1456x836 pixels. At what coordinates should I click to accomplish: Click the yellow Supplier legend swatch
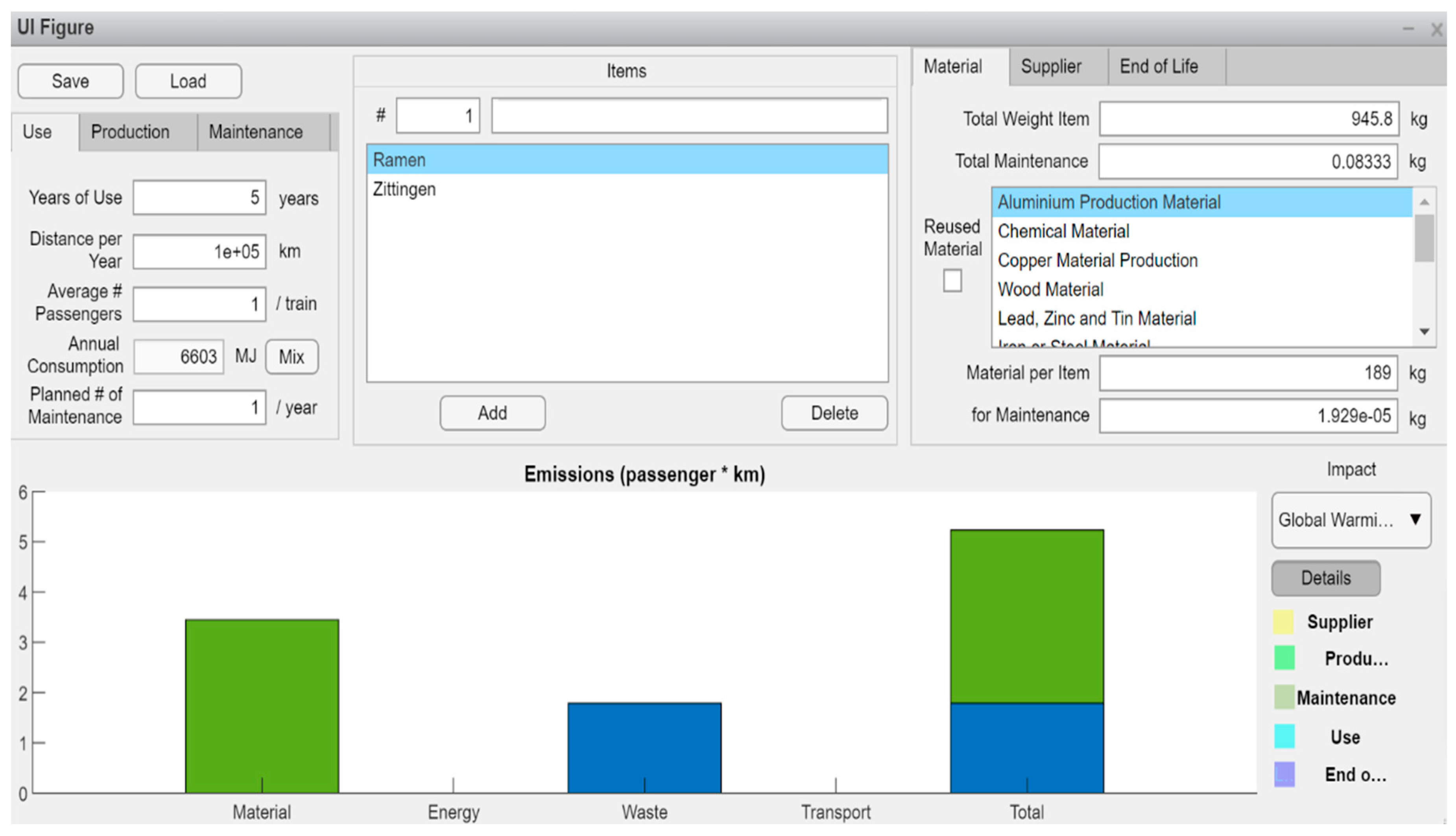1283,622
